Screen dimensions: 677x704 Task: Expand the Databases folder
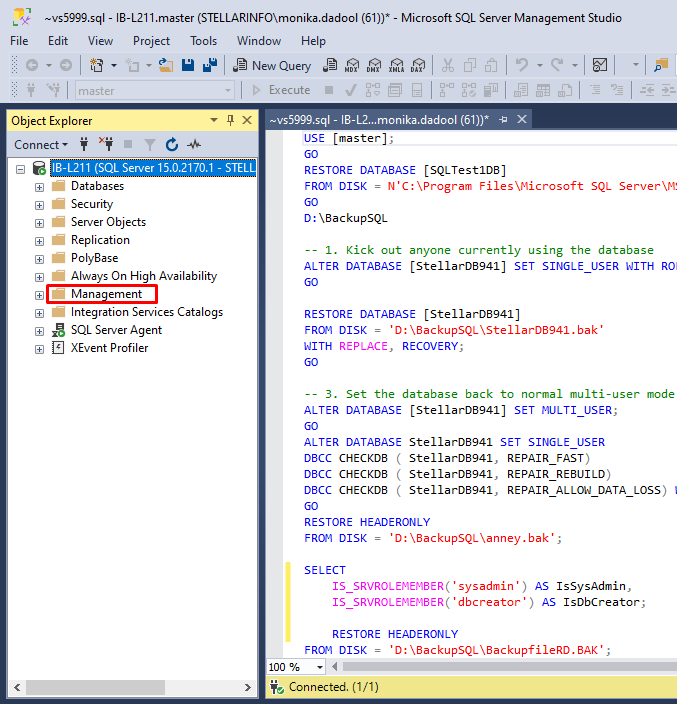[x=40, y=187]
